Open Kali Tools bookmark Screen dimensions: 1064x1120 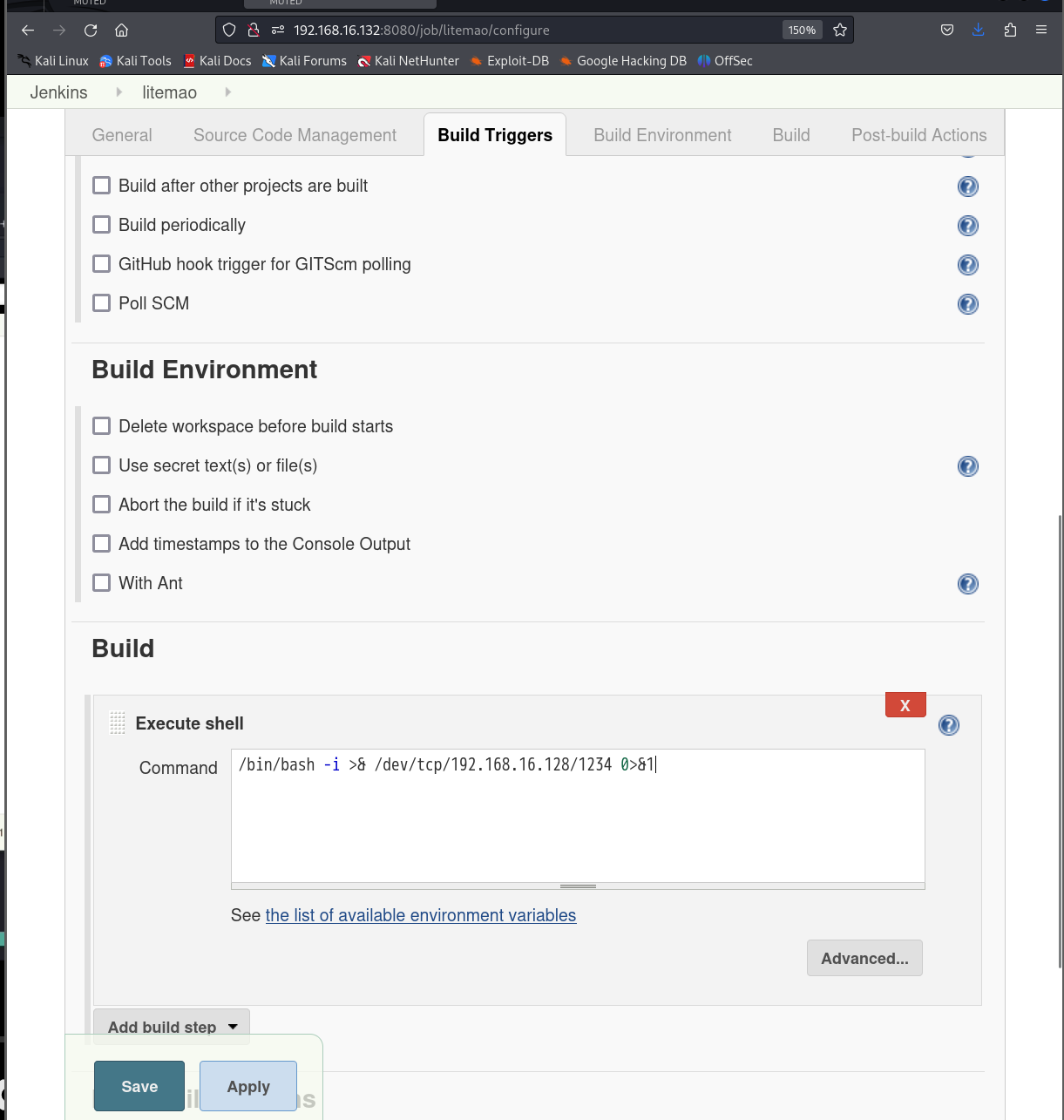pos(135,61)
